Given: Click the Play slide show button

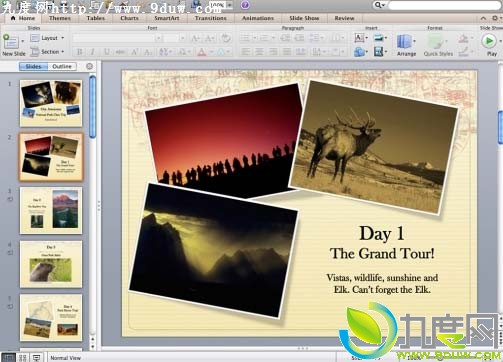Looking at the screenshot, I should pyautogui.click(x=489, y=41).
